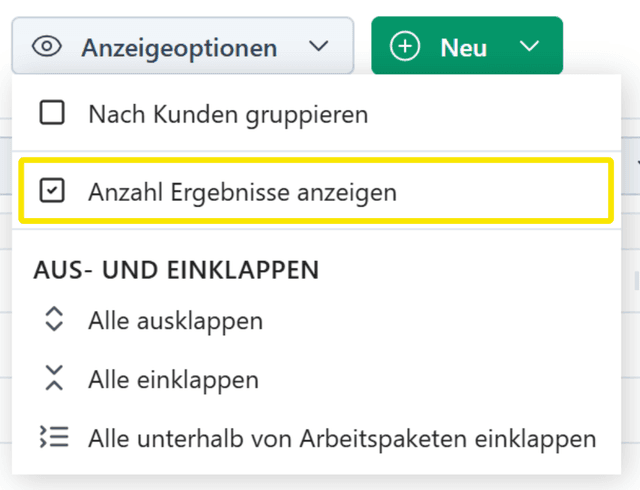640x490 pixels.
Task: Click the small arrow at the right edge
Action: coord(637,162)
